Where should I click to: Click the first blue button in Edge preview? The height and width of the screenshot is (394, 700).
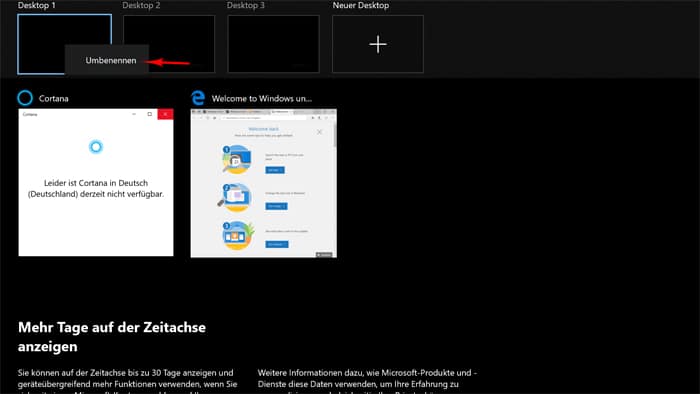[x=275, y=170]
